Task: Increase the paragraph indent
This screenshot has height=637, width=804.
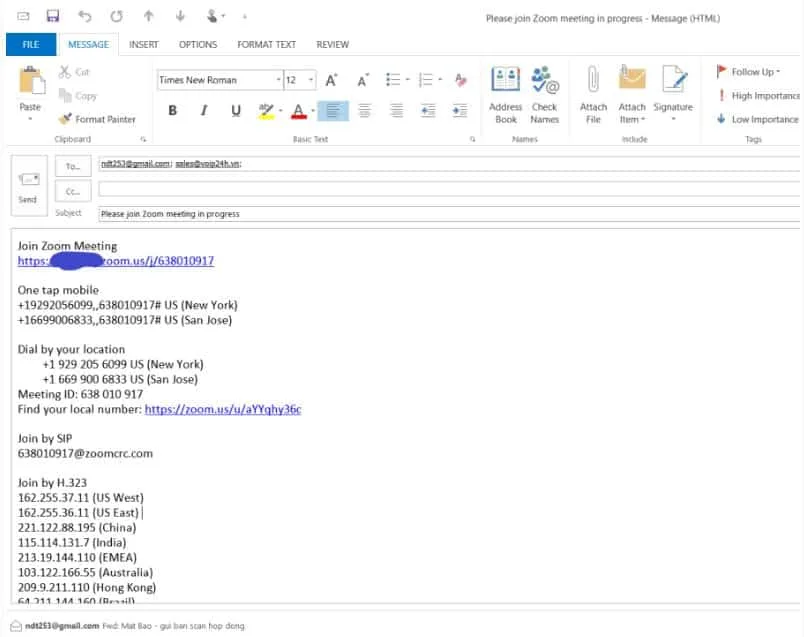Action: click(x=460, y=110)
